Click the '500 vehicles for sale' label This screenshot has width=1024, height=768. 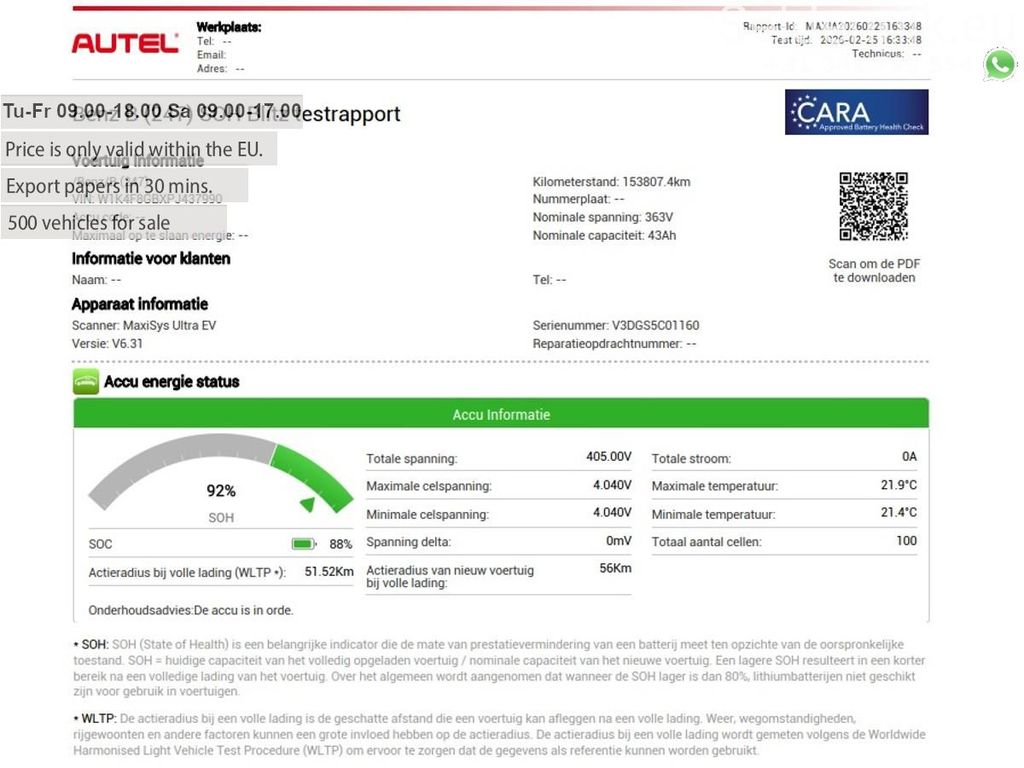tap(89, 223)
